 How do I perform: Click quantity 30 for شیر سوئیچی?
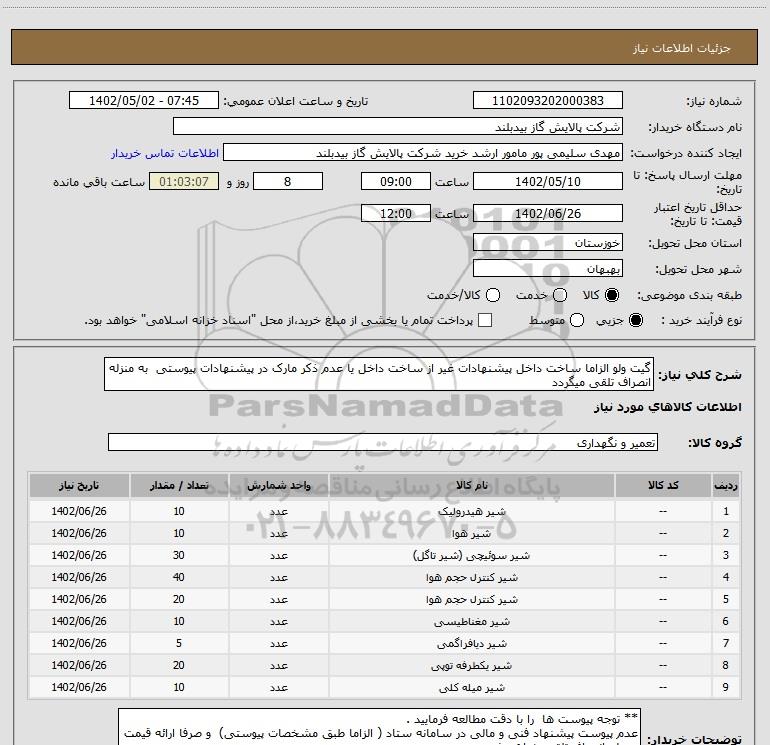pos(179,555)
